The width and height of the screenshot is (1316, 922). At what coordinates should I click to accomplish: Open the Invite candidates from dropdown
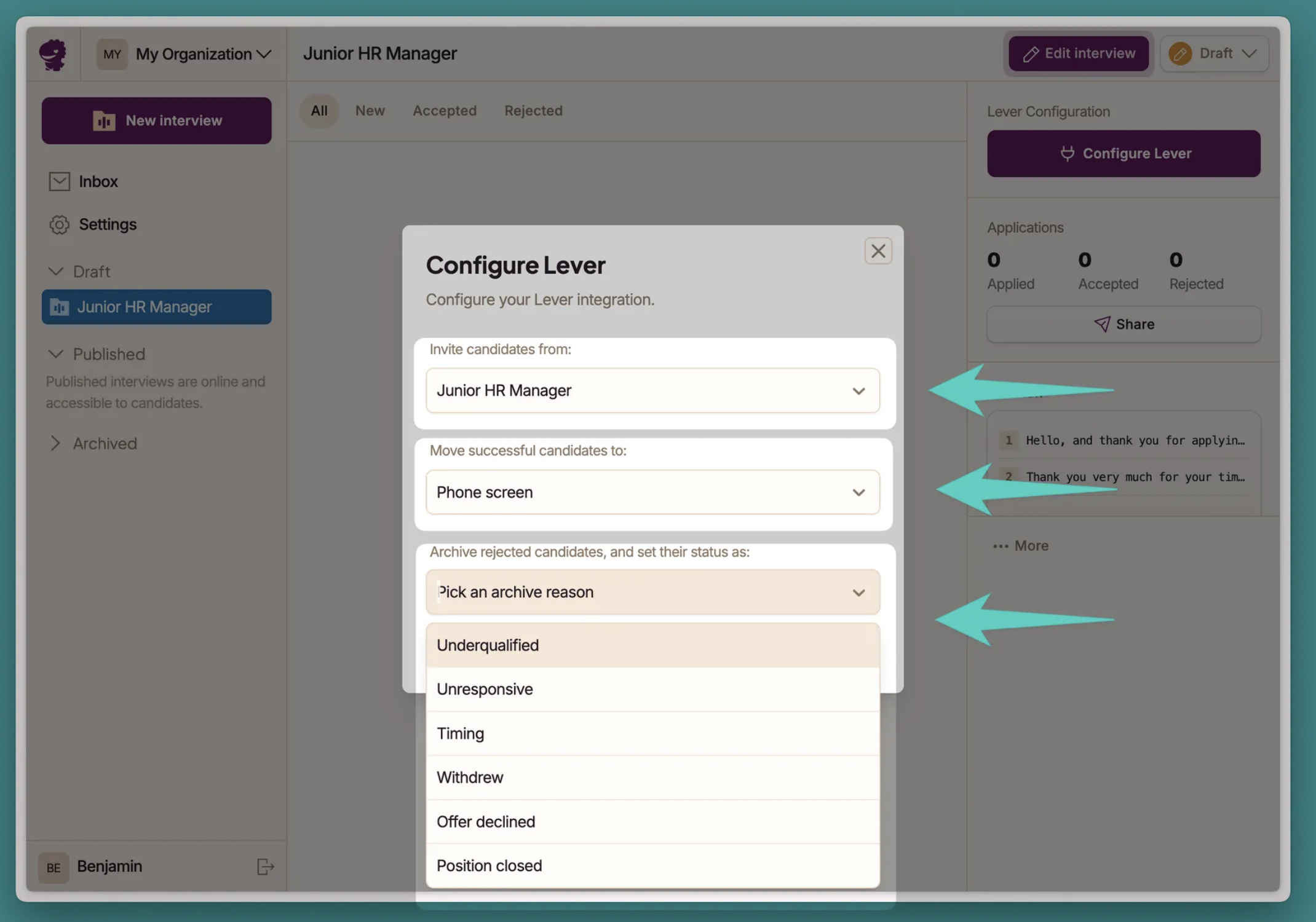652,390
